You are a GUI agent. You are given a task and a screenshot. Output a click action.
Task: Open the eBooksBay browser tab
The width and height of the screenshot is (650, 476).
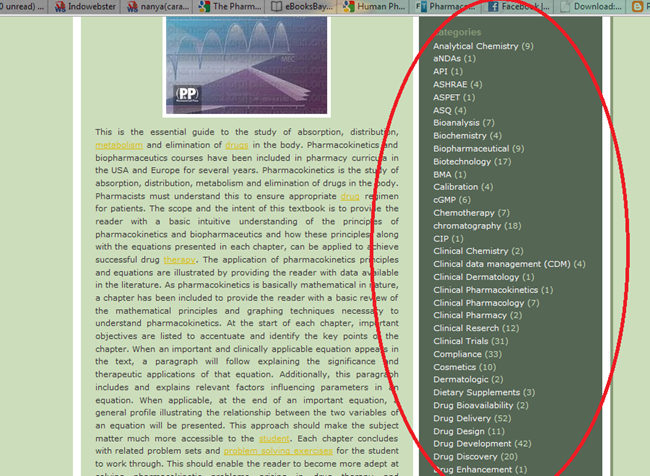pos(301,7)
